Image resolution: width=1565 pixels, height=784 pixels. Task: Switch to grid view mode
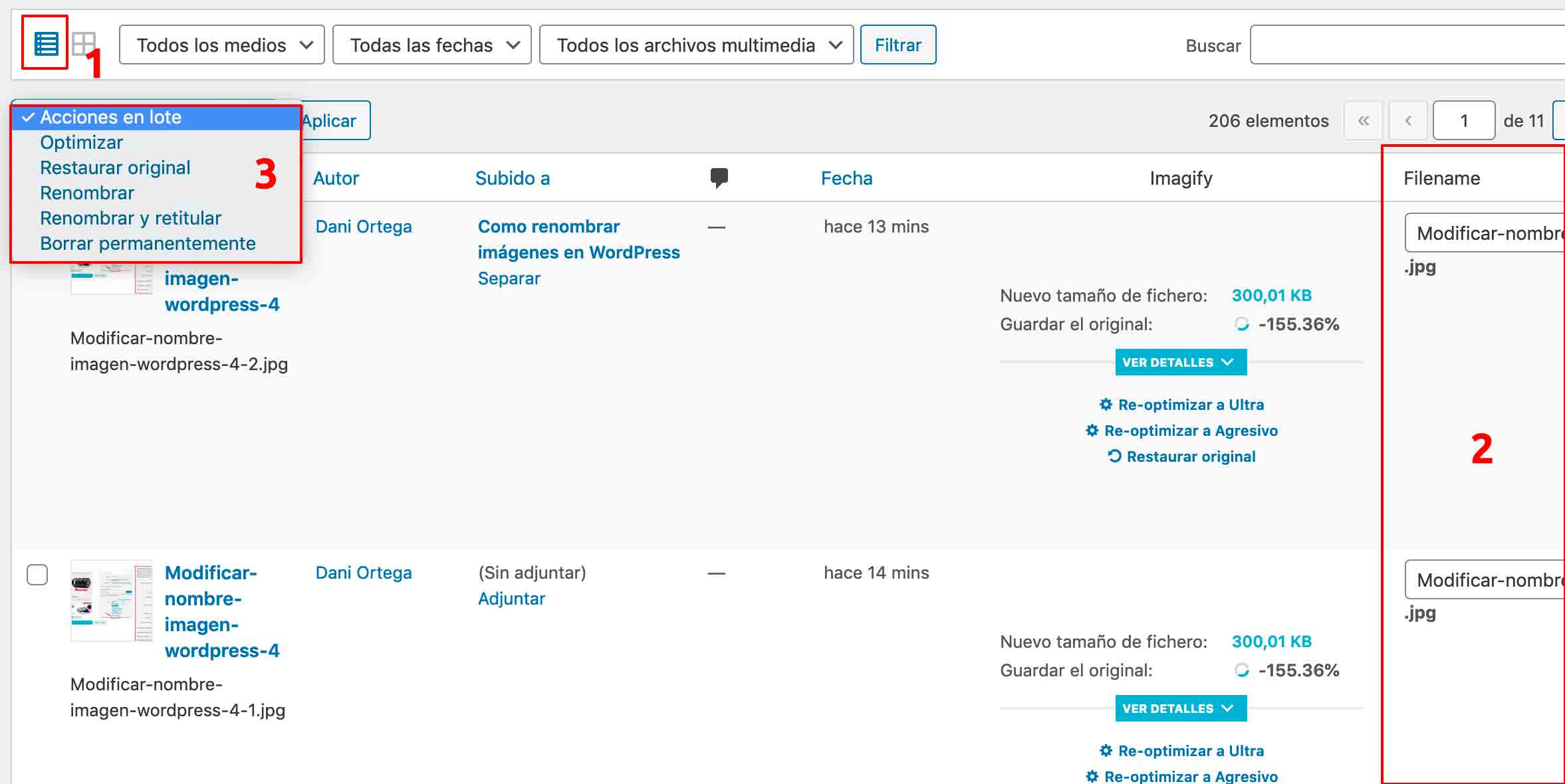point(84,45)
